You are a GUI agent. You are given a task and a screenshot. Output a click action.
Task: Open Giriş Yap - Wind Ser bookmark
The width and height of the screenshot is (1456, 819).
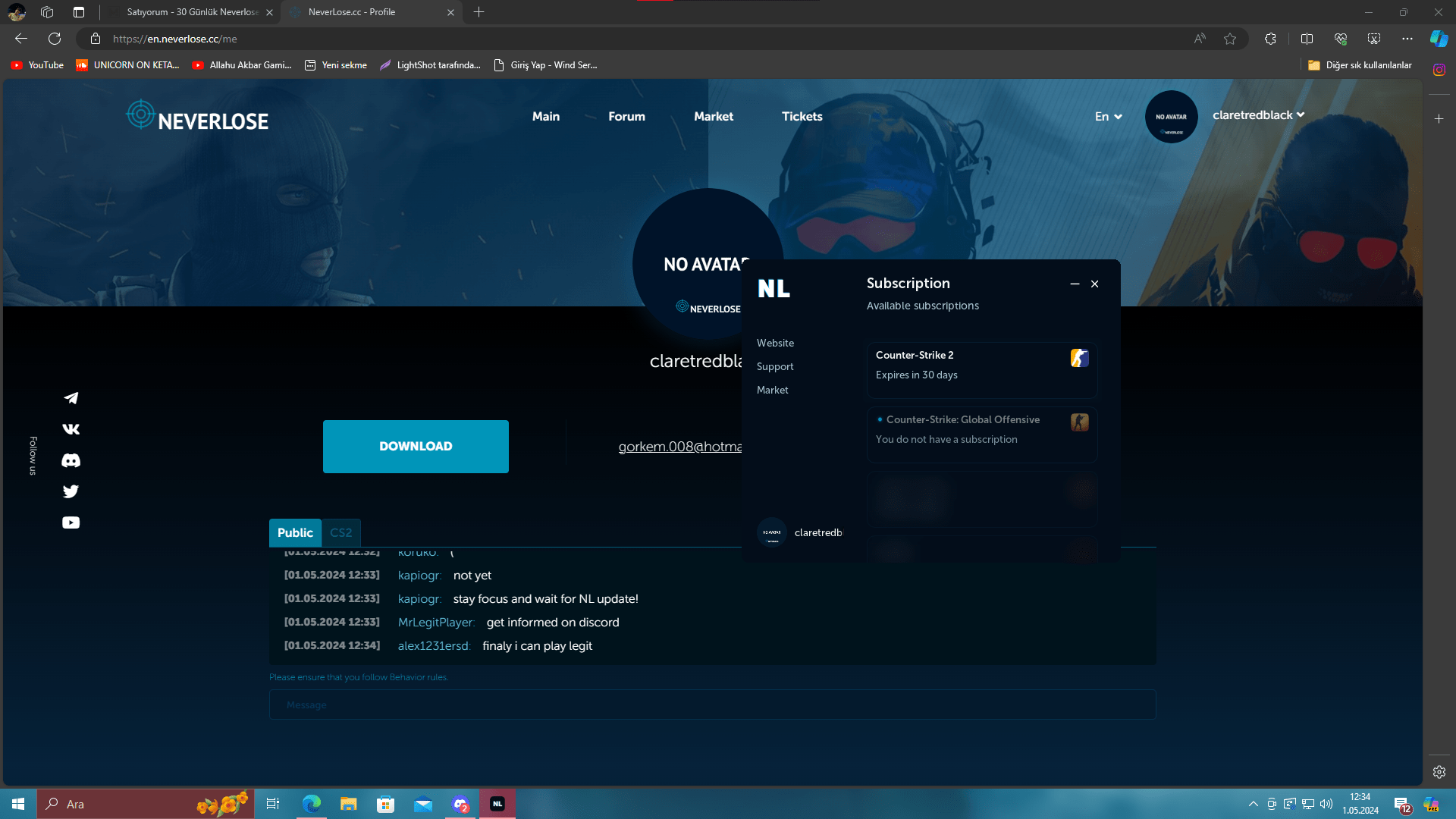545,65
